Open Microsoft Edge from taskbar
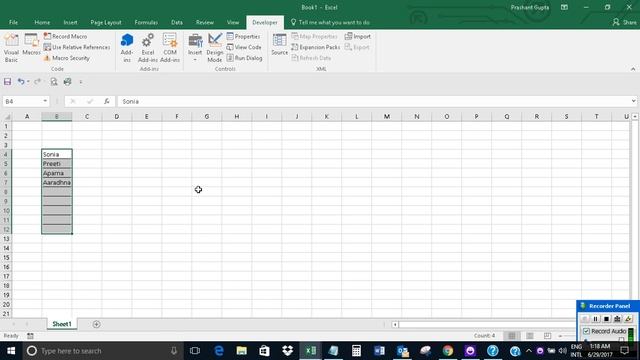Screen dimensions: 640x360 (219, 351)
